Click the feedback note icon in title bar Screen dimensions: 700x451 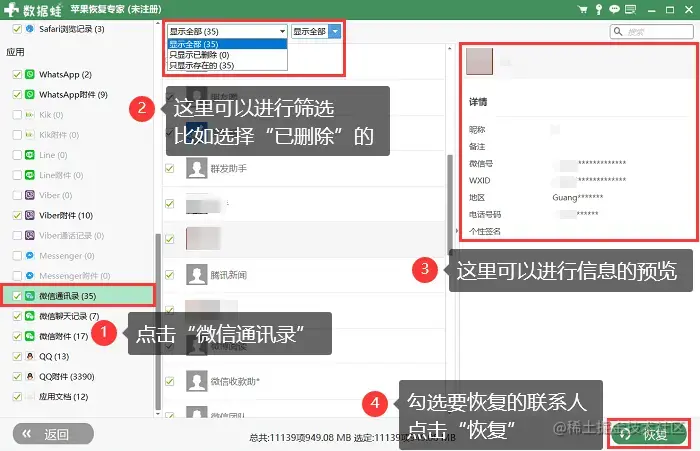[630, 9]
